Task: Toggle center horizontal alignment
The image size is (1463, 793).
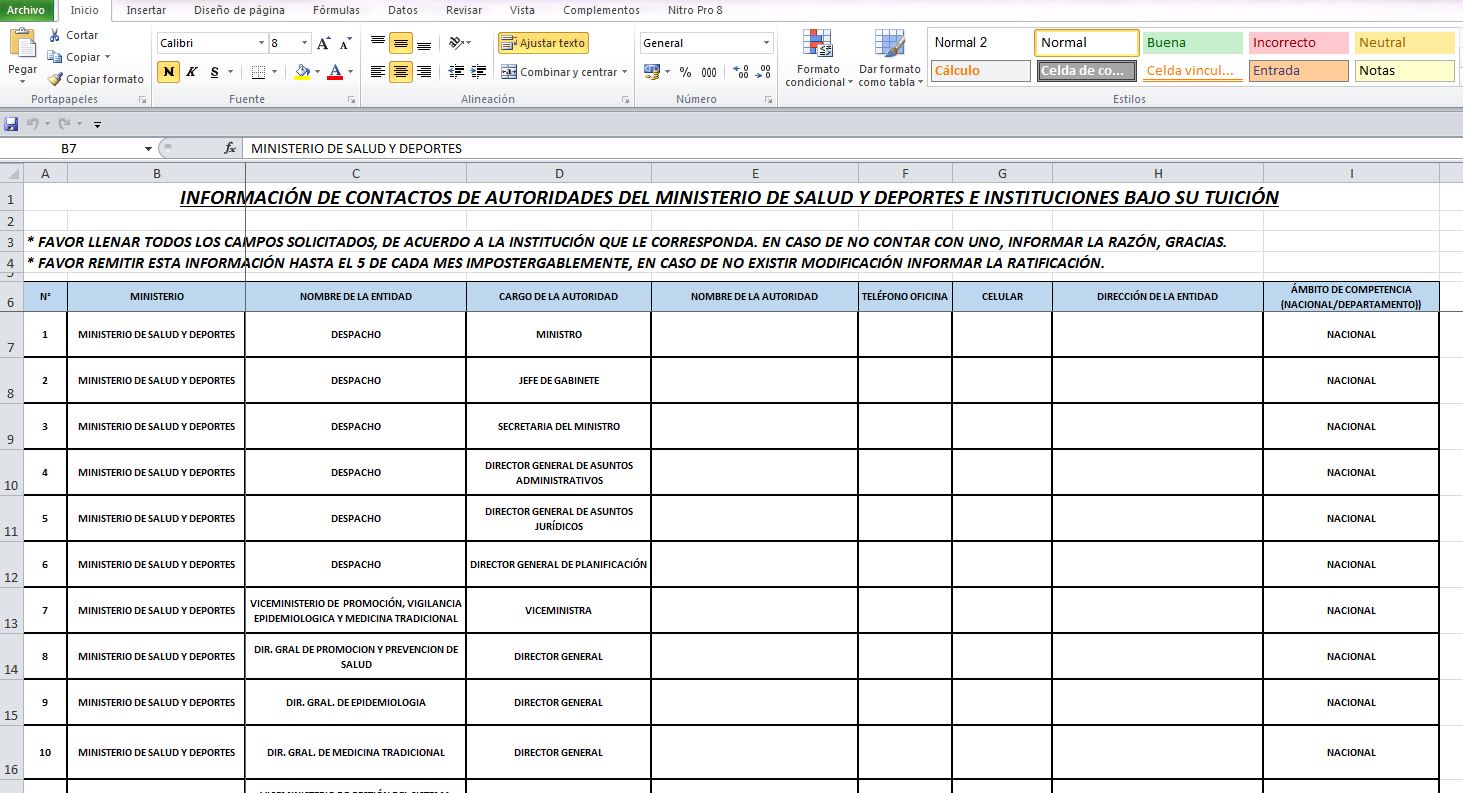Action: (400, 72)
